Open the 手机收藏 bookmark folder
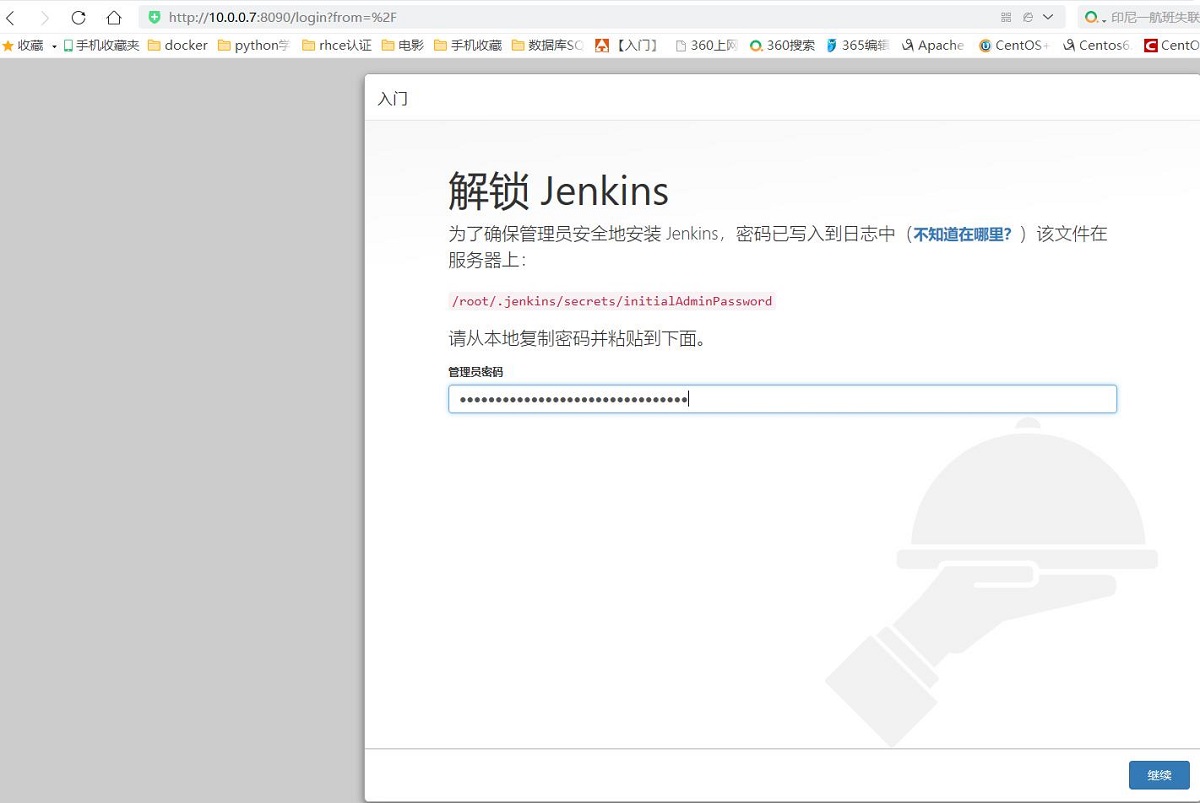1200x803 pixels. 468,45
